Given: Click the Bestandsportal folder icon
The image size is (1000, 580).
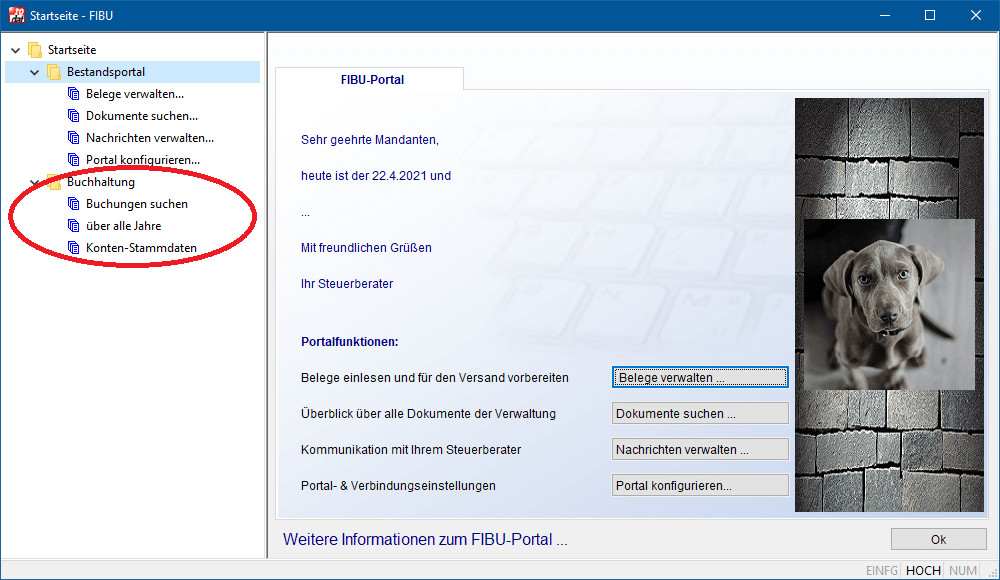Looking at the screenshot, I should tap(54, 72).
